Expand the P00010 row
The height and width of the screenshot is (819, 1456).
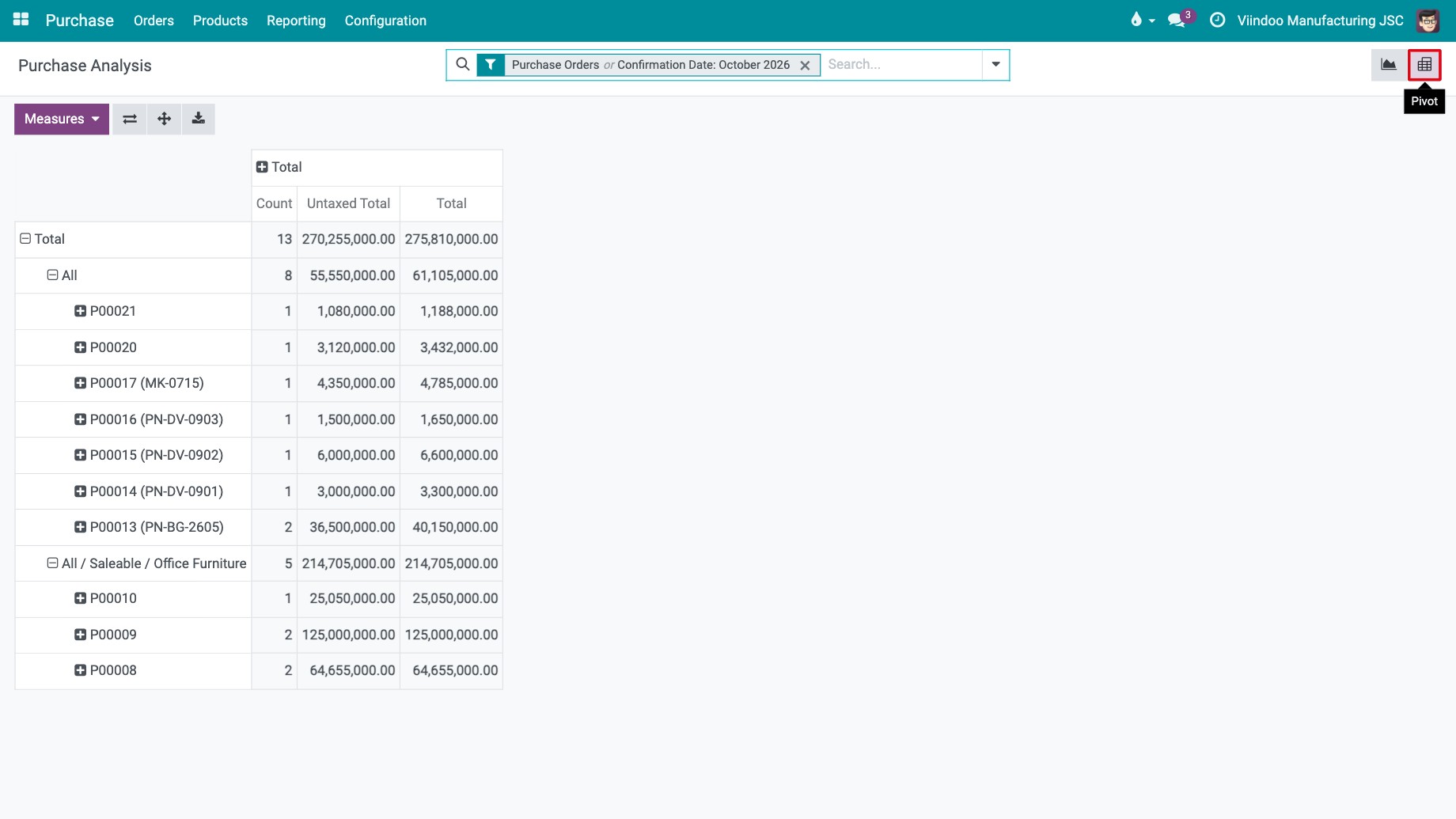[x=80, y=598]
